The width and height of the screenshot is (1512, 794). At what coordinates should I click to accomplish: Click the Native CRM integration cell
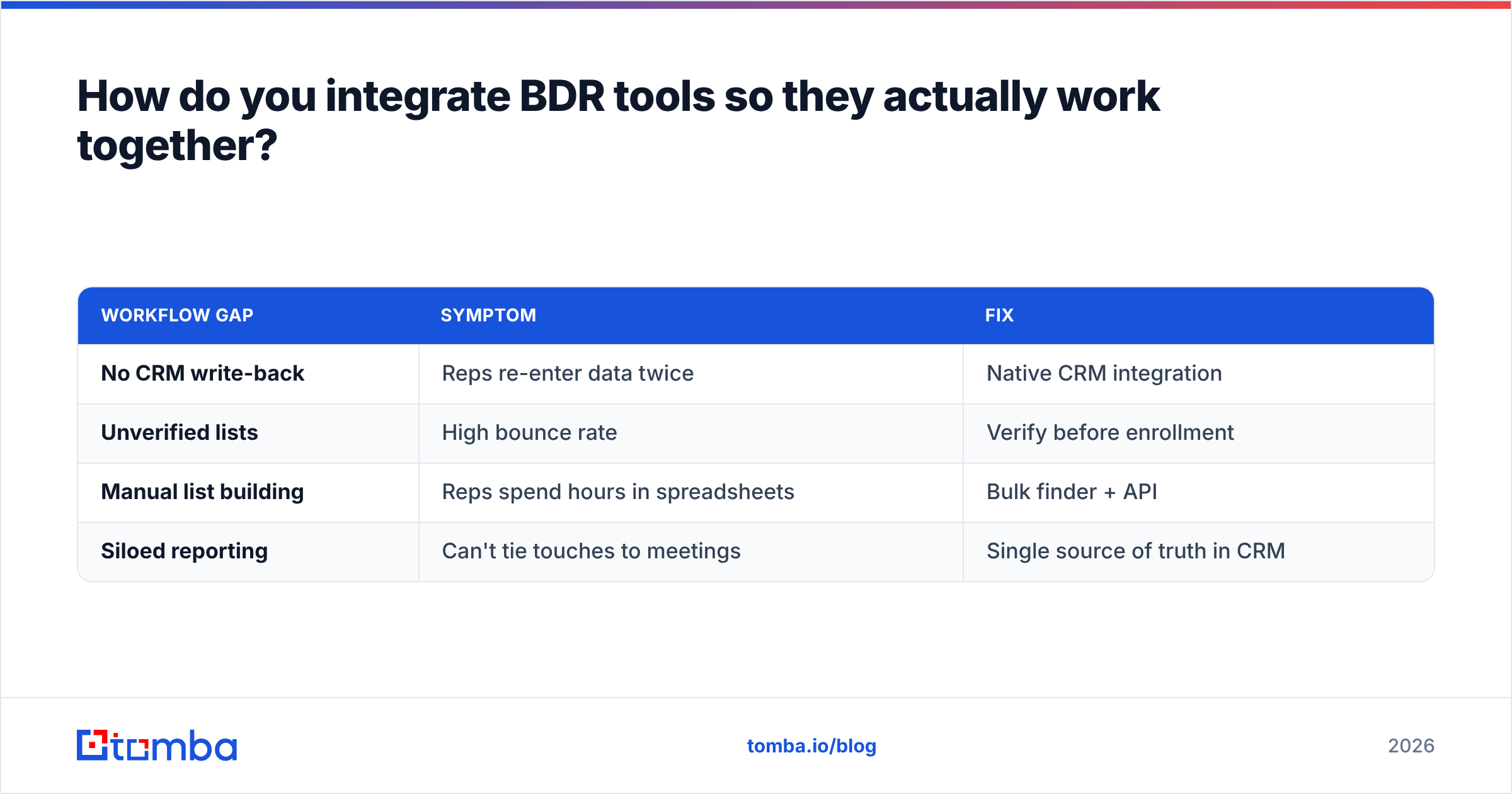tap(1199, 374)
